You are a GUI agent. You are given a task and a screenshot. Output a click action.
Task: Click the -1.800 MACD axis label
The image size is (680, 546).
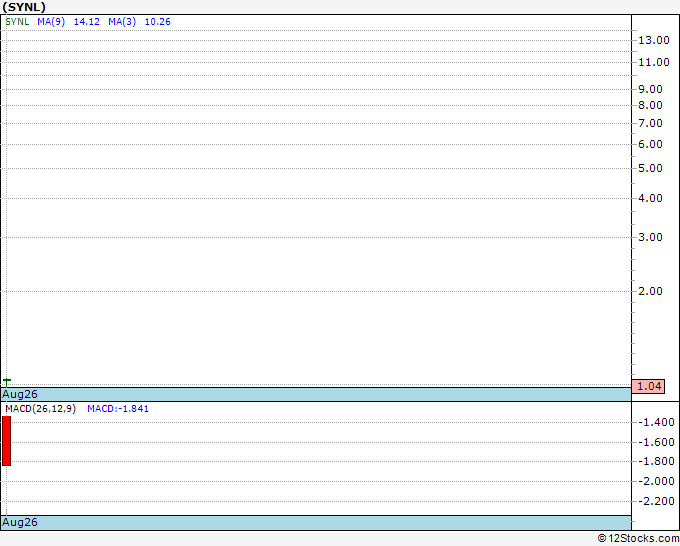tap(657, 461)
